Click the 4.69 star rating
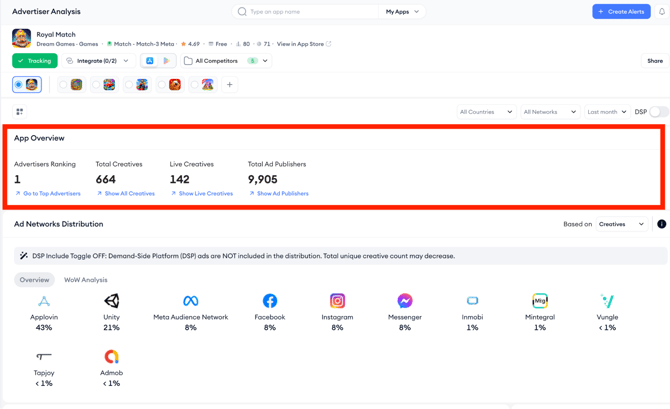This screenshot has width=670, height=409. click(x=191, y=44)
